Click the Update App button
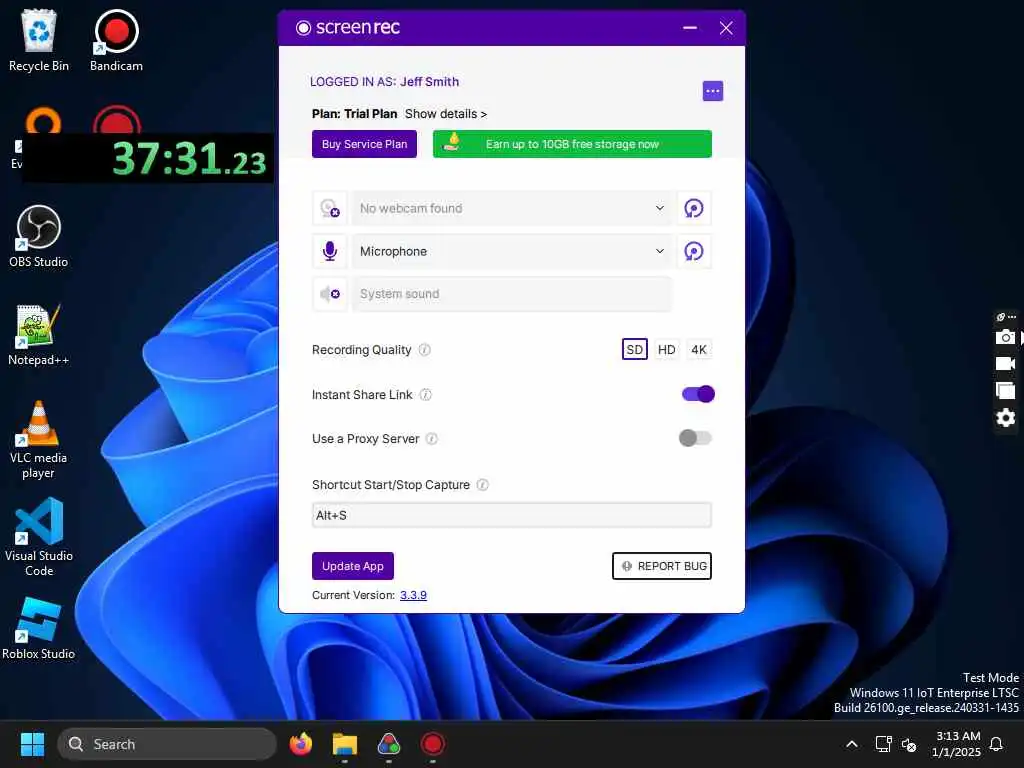The width and height of the screenshot is (1024, 768). coord(353,566)
